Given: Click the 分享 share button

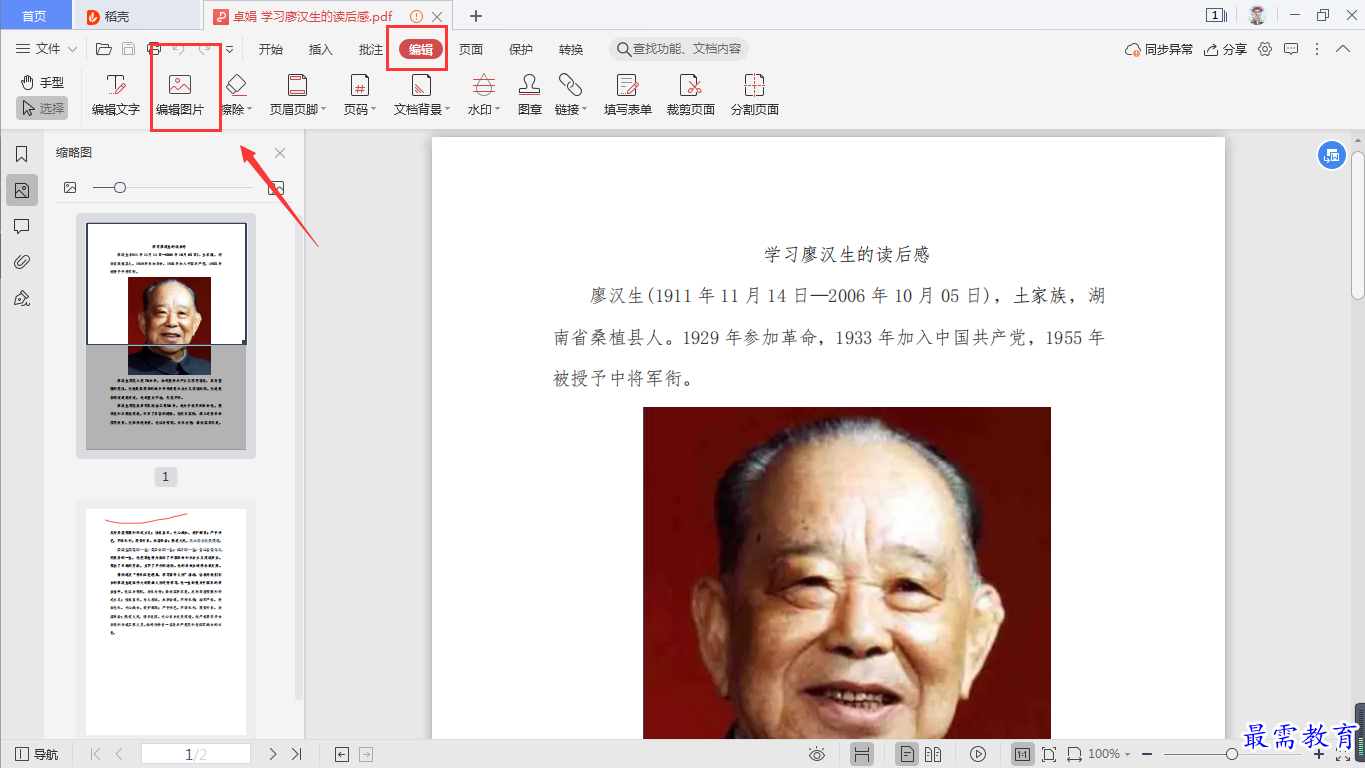Looking at the screenshot, I should tap(1226, 49).
